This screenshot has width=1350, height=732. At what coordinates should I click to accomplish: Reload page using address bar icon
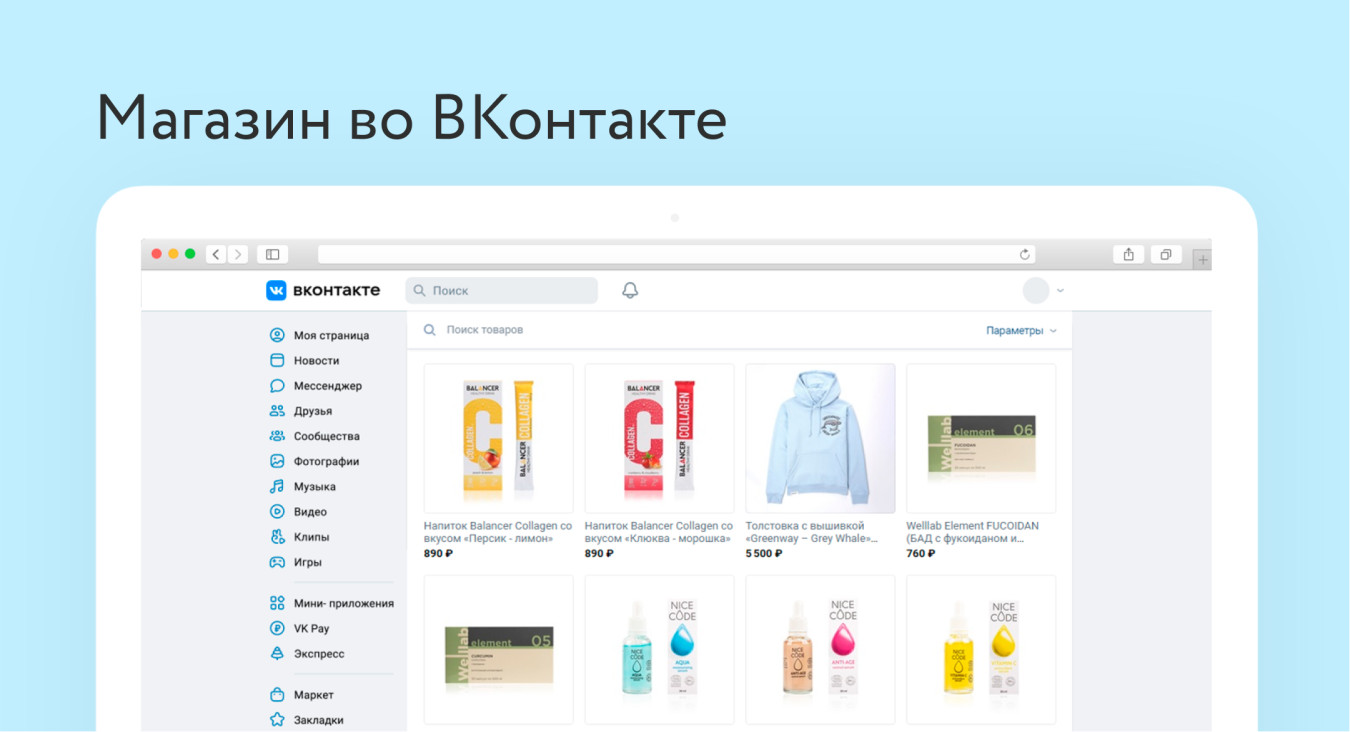(x=1024, y=254)
